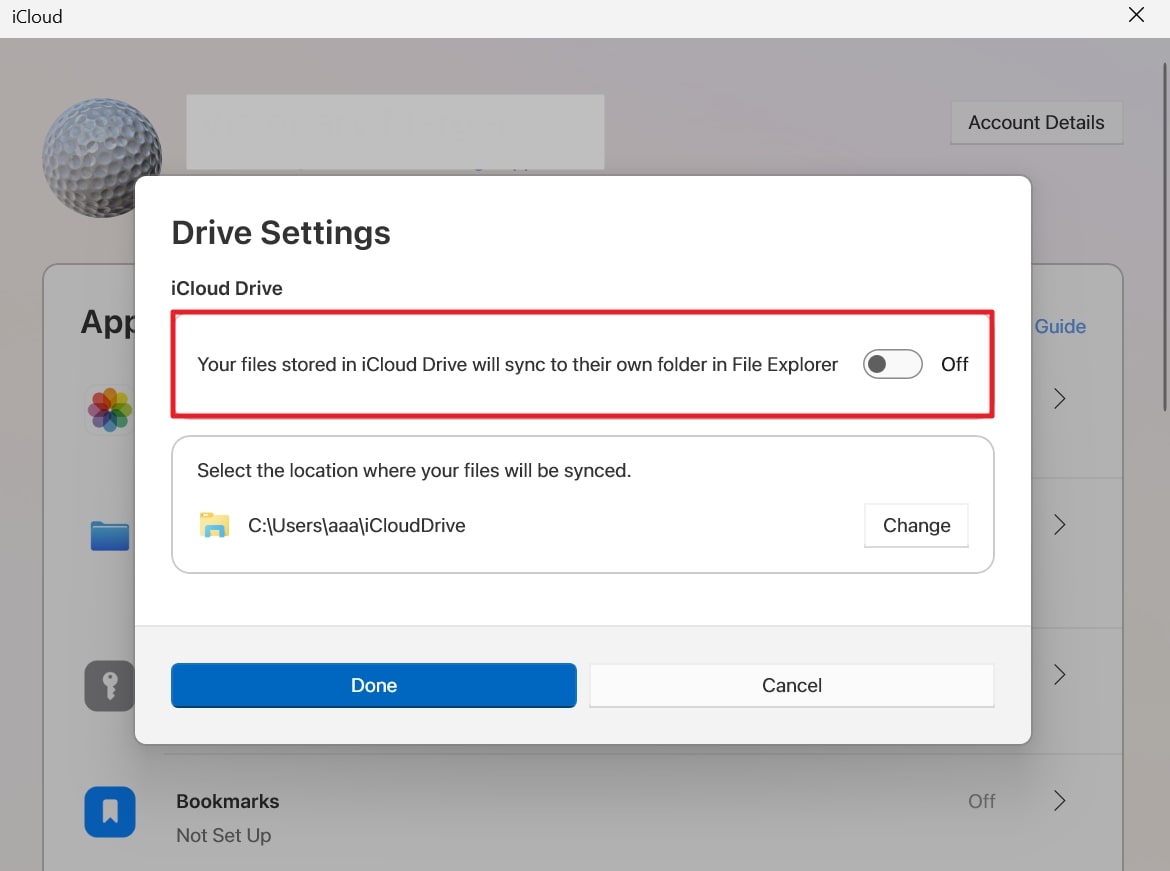The image size is (1170, 871).
Task: Click the Bookmarks Off status text
Action: point(982,801)
